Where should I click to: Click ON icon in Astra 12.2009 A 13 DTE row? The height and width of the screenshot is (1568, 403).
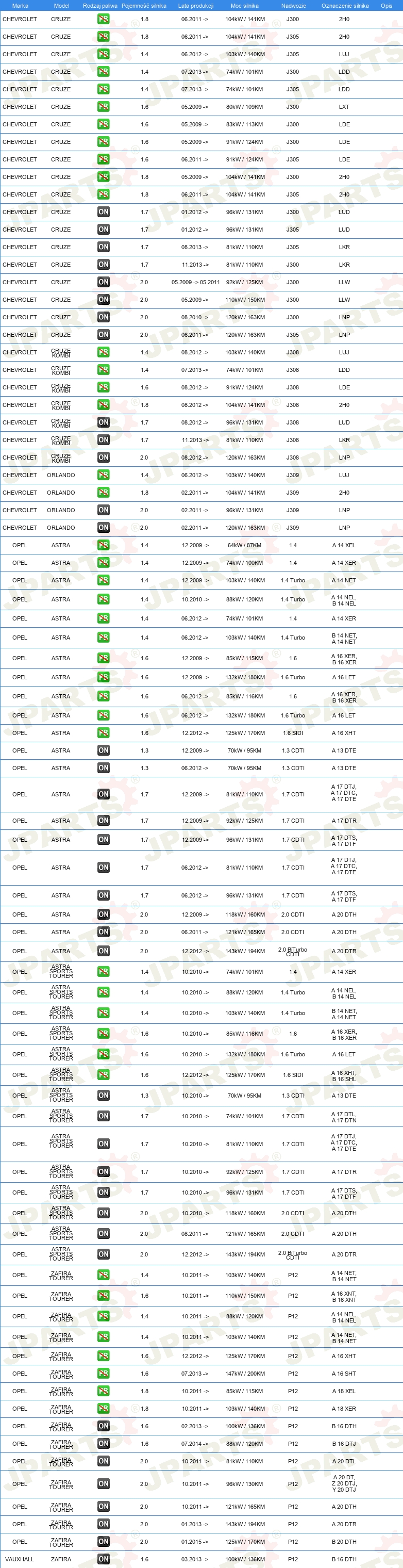(x=104, y=750)
